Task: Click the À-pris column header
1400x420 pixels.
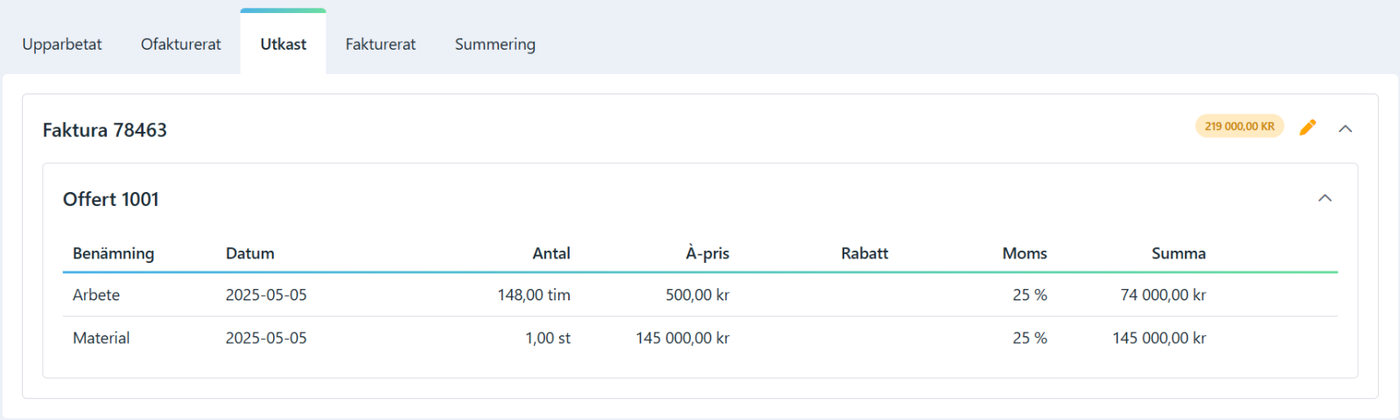Action: tap(707, 253)
